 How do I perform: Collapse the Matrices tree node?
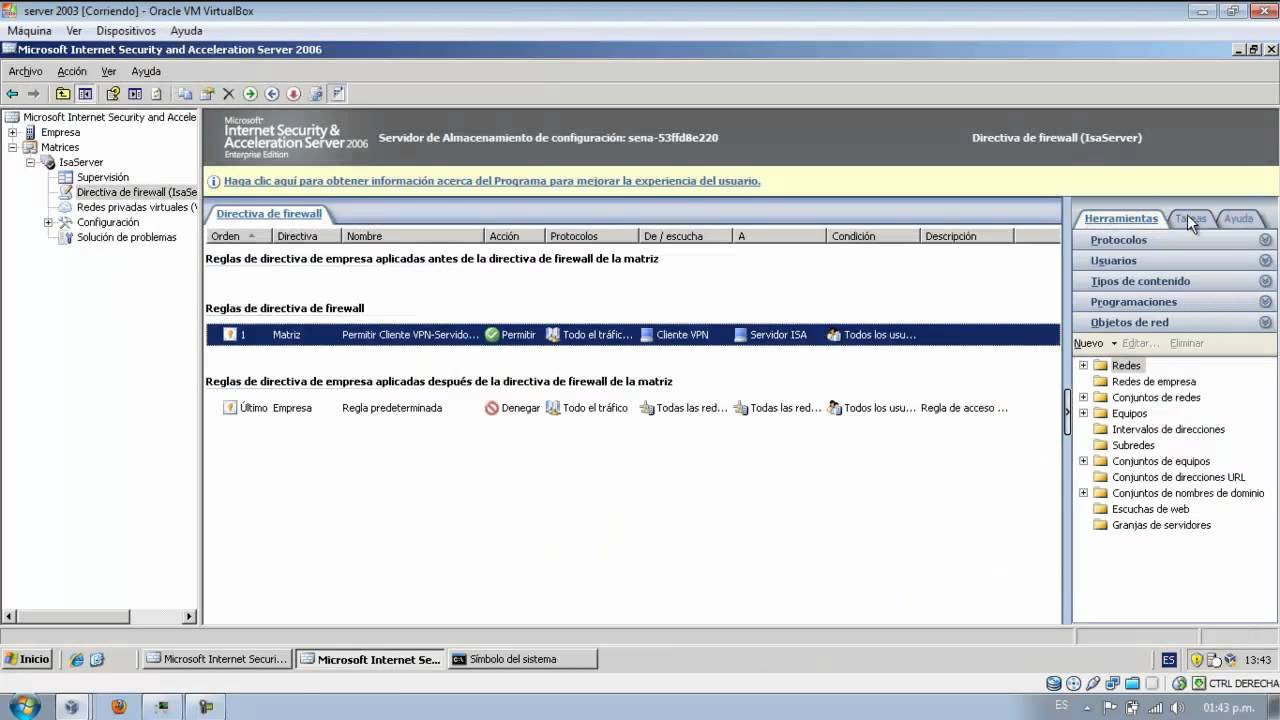click(12, 147)
